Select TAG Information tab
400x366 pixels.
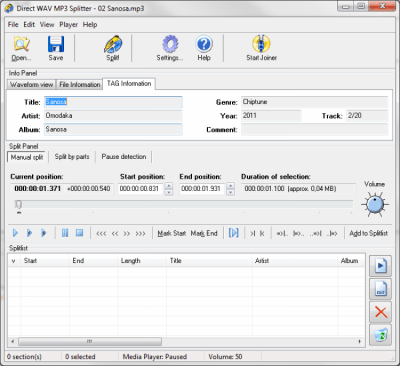[x=129, y=84]
